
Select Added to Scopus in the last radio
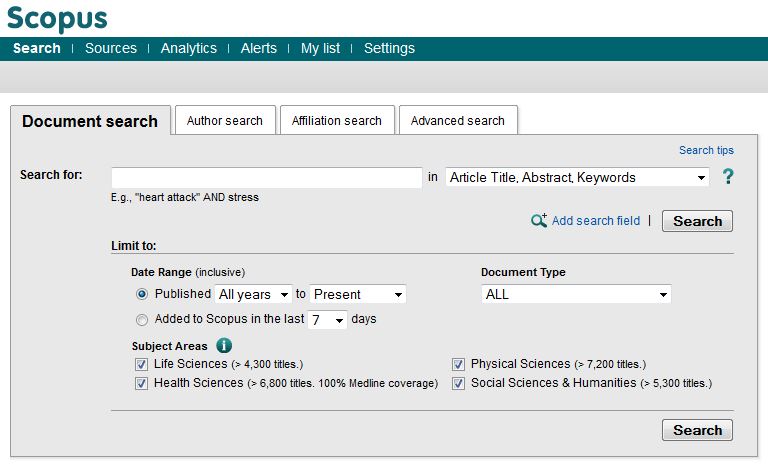coord(142,320)
